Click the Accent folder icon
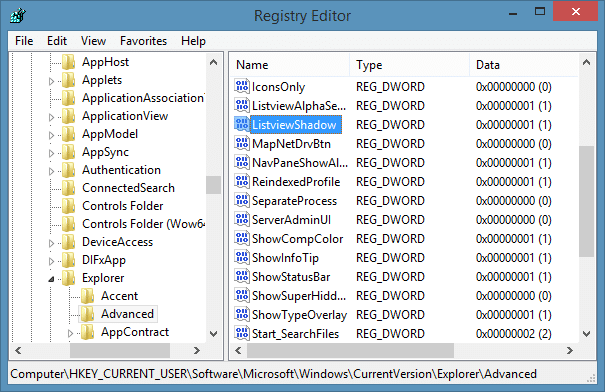 click(x=88, y=296)
